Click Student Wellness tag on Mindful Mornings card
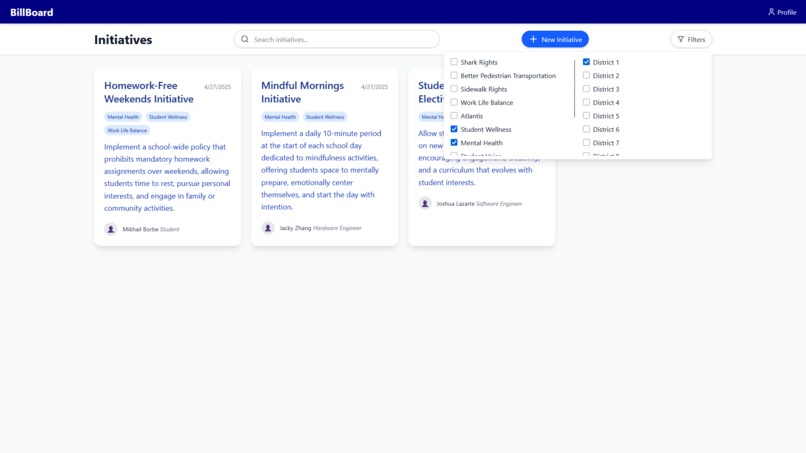Image resolution: width=806 pixels, height=453 pixels. pos(325,117)
